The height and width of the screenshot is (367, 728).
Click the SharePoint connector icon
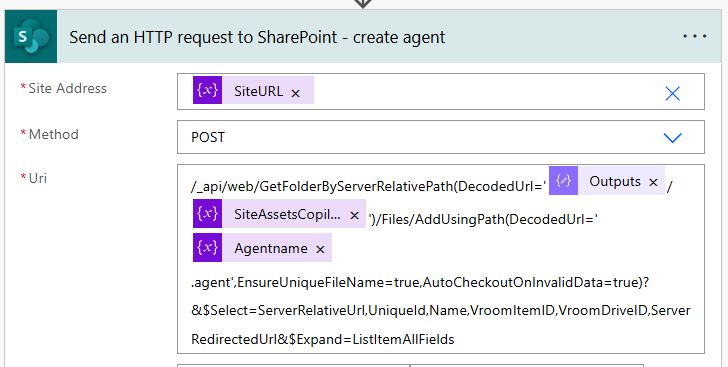(31, 37)
